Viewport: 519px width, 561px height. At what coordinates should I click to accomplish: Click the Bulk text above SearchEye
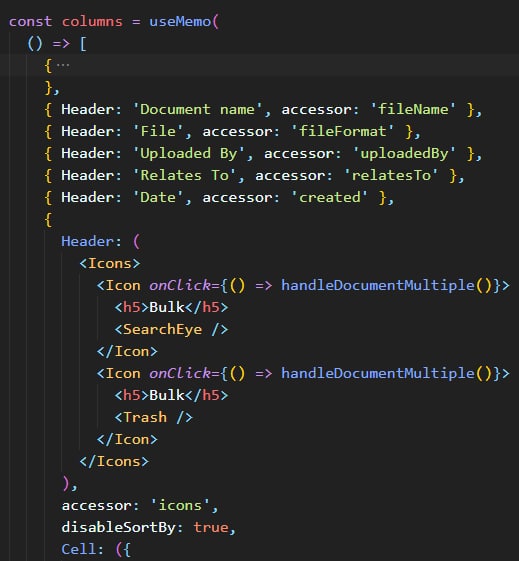pos(167,307)
